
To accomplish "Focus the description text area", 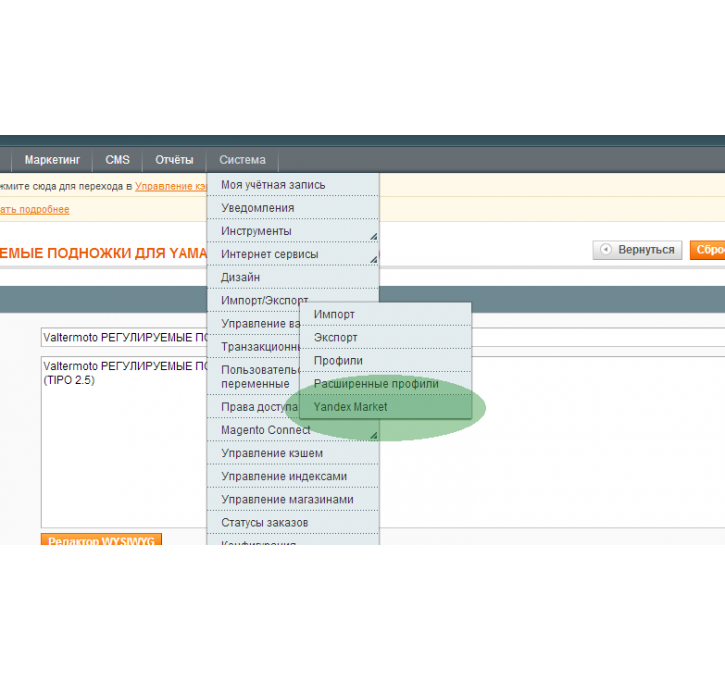I will [124, 442].
